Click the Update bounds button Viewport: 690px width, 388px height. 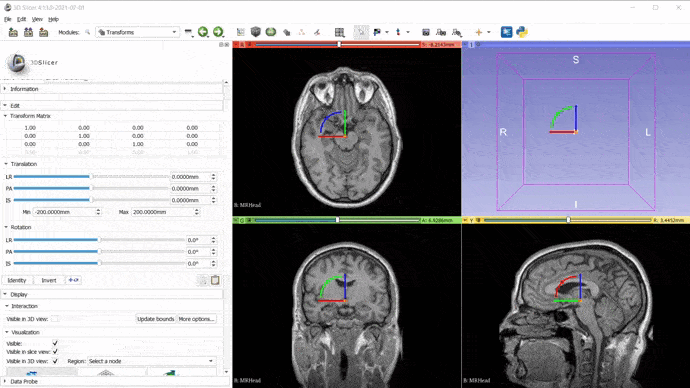pyautogui.click(x=155, y=319)
